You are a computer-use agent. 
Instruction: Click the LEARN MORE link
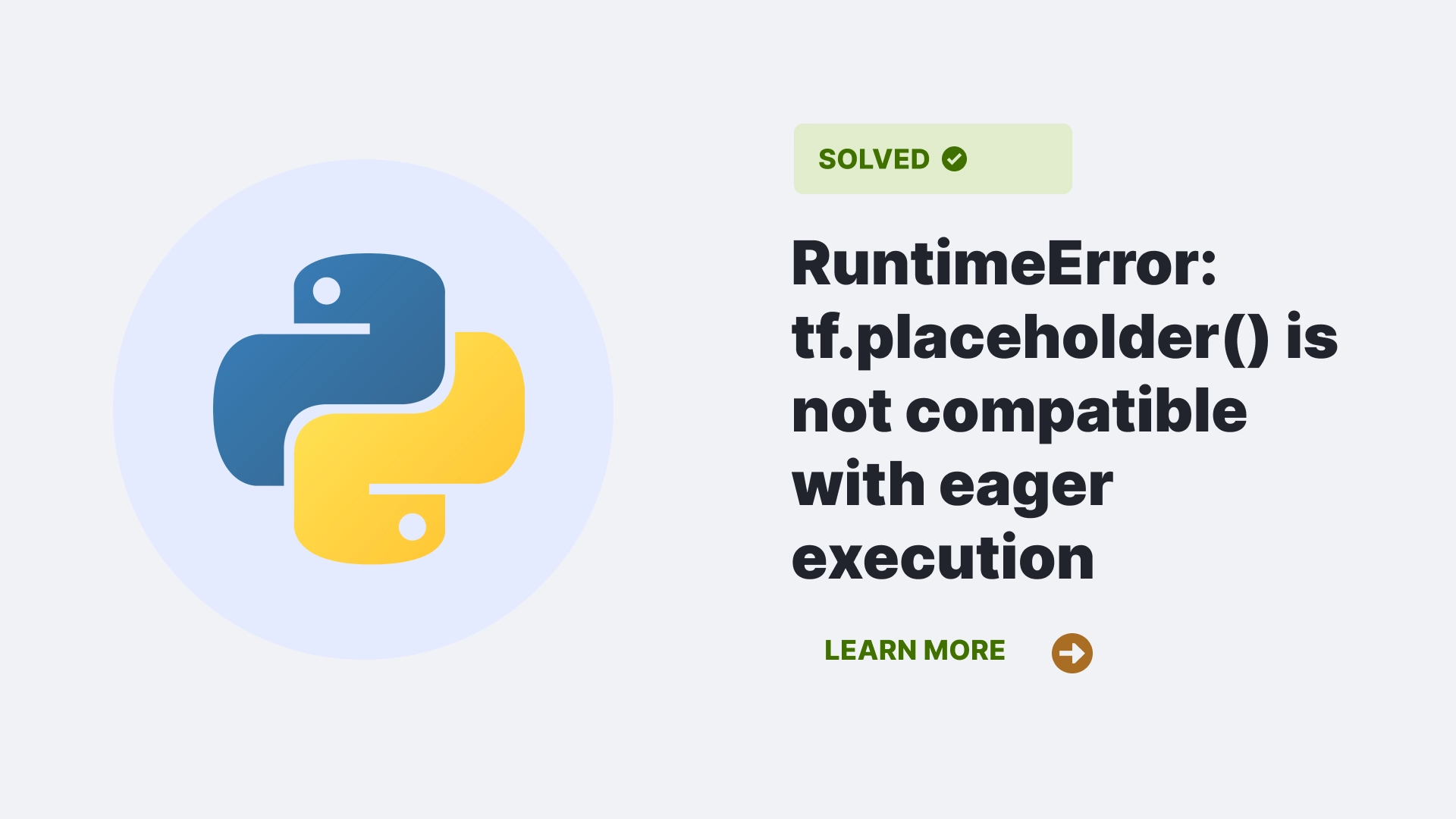914,651
